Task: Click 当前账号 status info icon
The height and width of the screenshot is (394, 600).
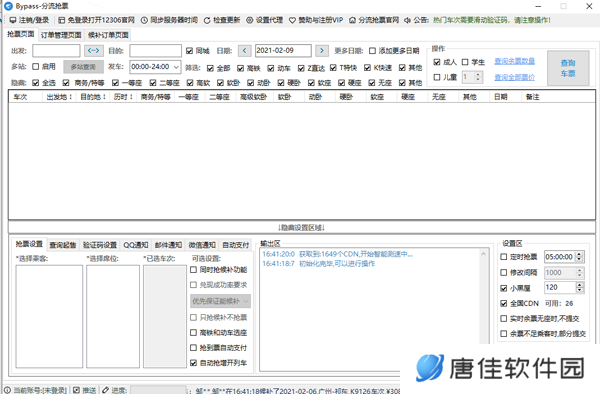Action: (7, 390)
